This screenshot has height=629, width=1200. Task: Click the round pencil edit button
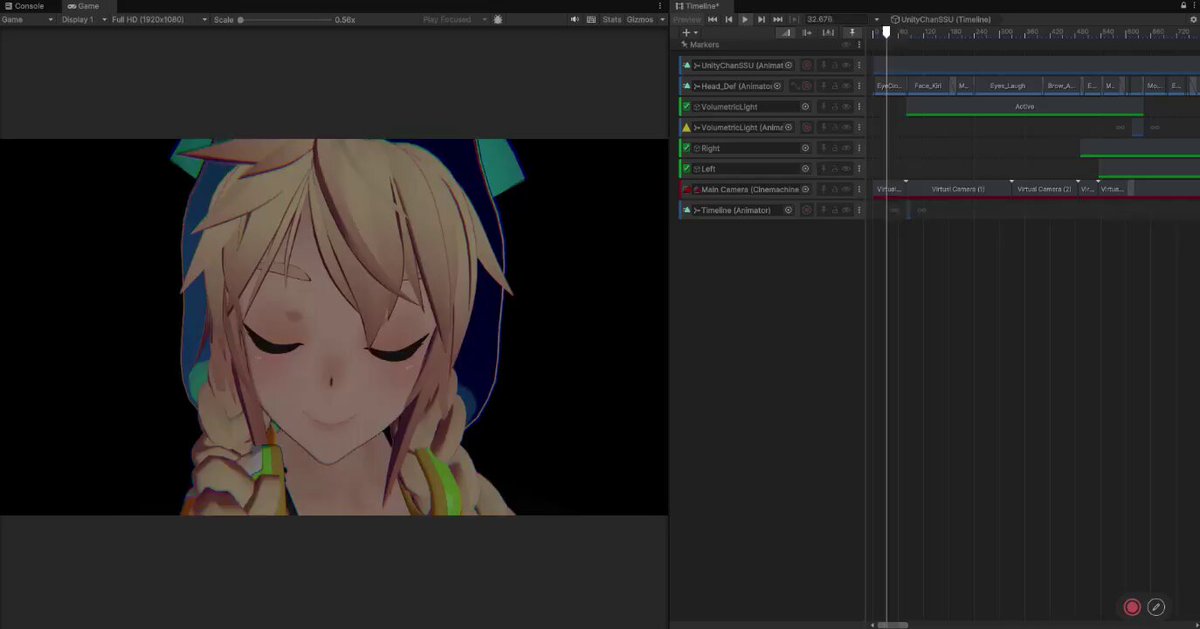click(1156, 607)
